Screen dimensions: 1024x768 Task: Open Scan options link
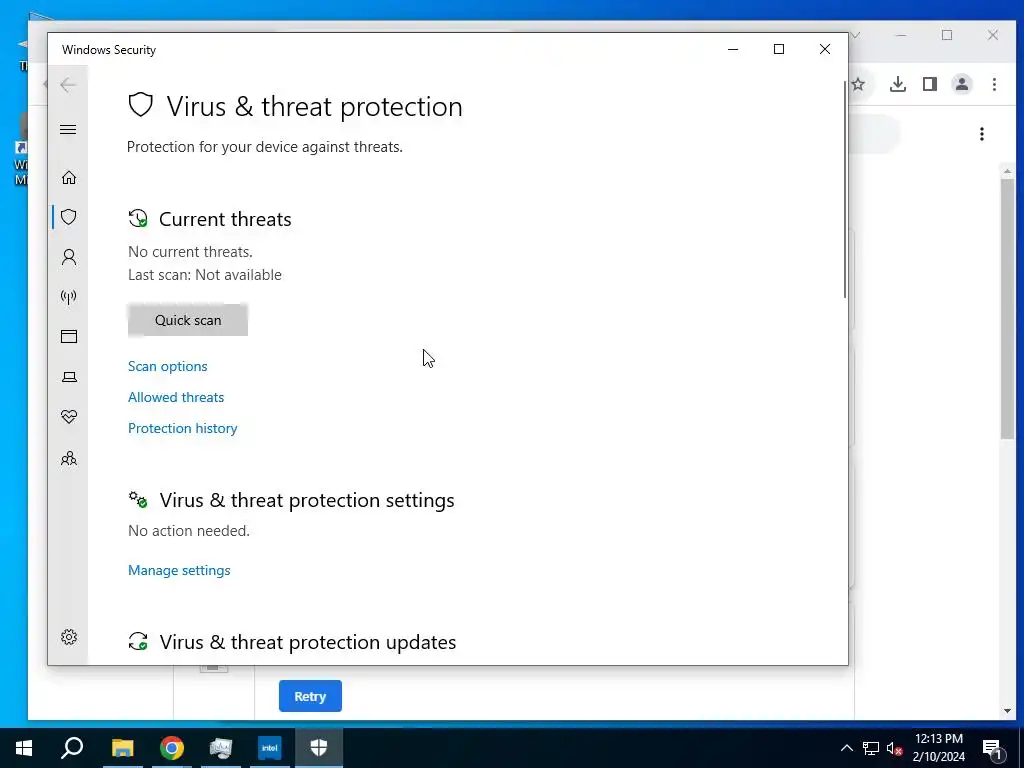(x=168, y=366)
